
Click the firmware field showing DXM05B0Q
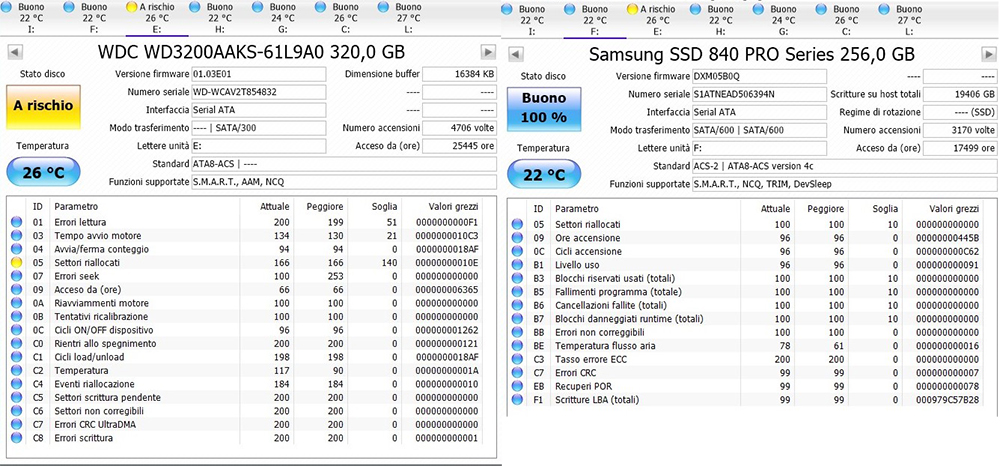(759, 76)
